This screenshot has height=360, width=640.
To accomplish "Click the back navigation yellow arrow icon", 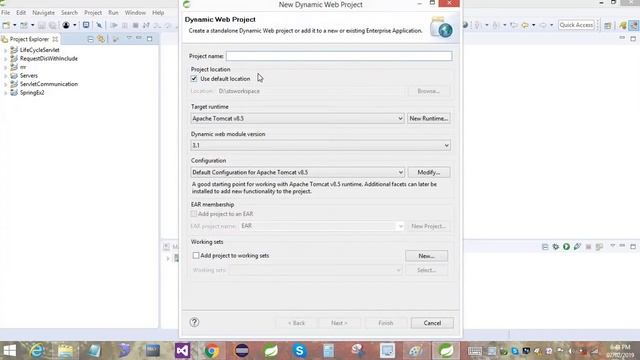I will point(525,25).
